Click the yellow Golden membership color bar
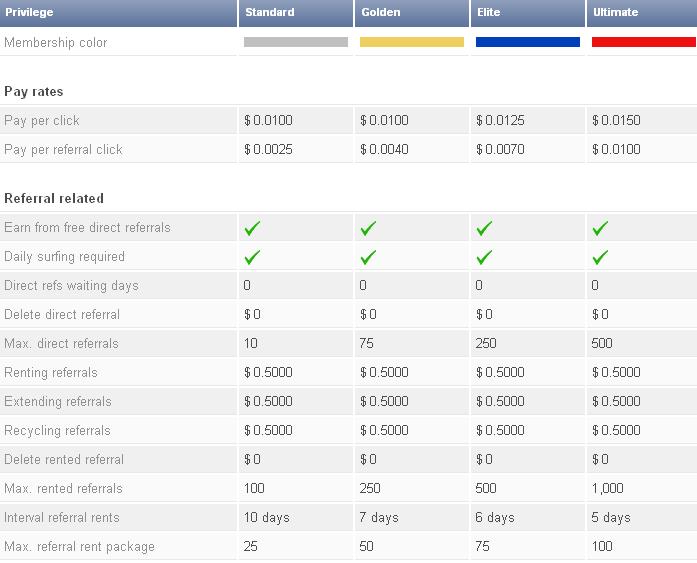This screenshot has width=697, height=563. [x=412, y=42]
